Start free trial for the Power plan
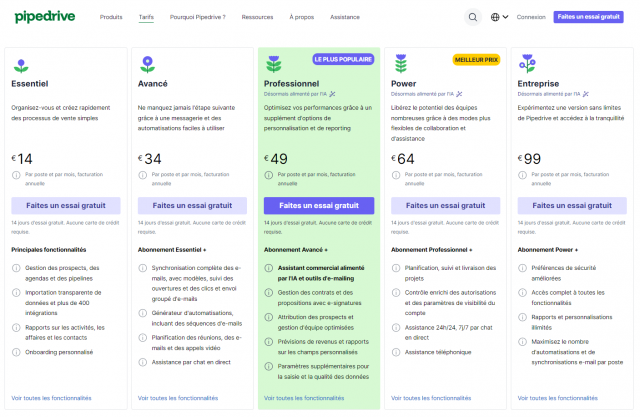640x417 pixels. (445, 206)
